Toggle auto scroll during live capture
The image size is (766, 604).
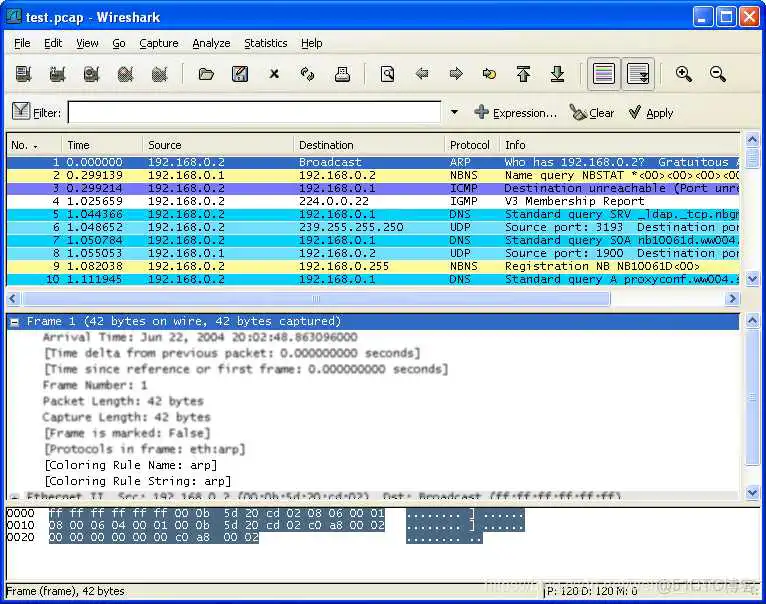pyautogui.click(x=638, y=74)
